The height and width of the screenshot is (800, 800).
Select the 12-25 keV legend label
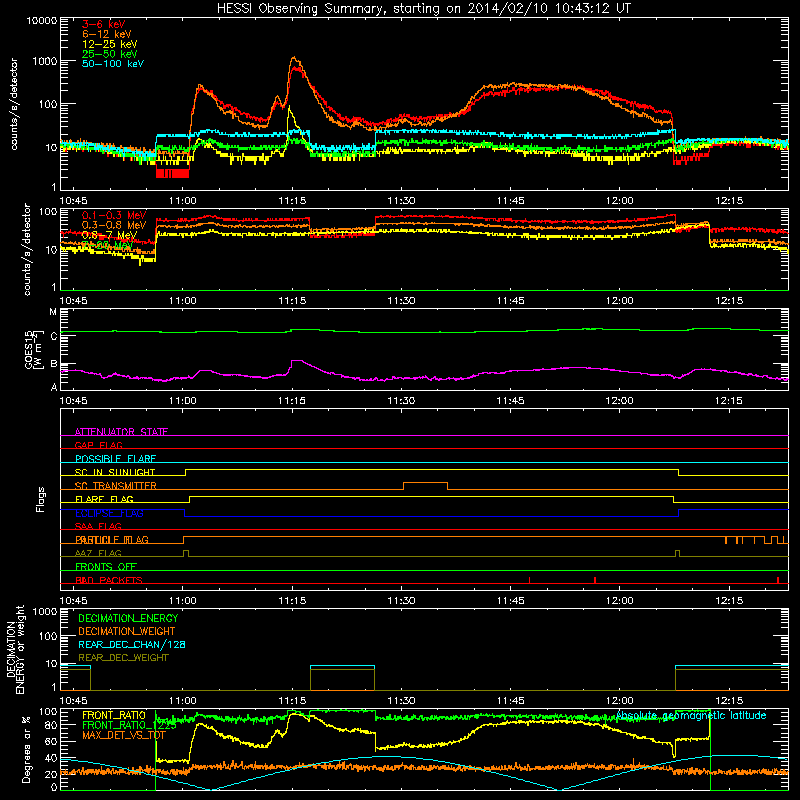pos(110,44)
